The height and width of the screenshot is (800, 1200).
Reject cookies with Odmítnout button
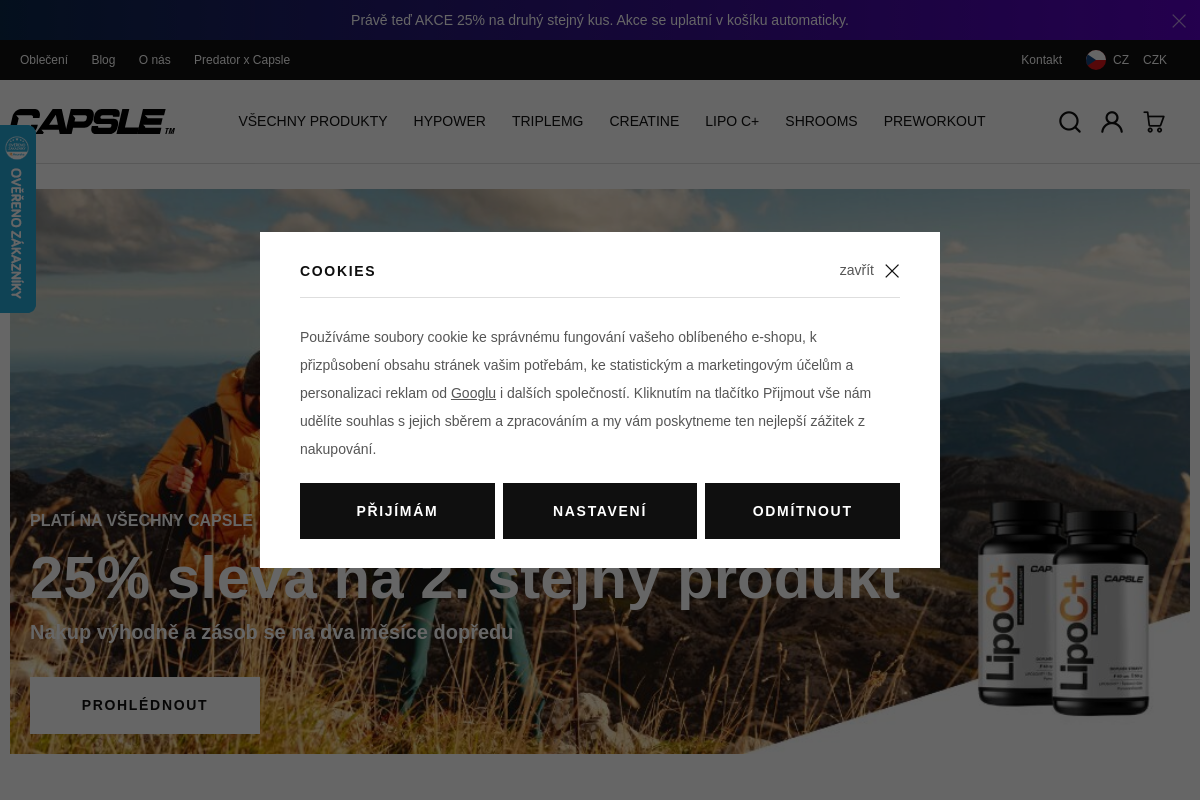pos(802,511)
